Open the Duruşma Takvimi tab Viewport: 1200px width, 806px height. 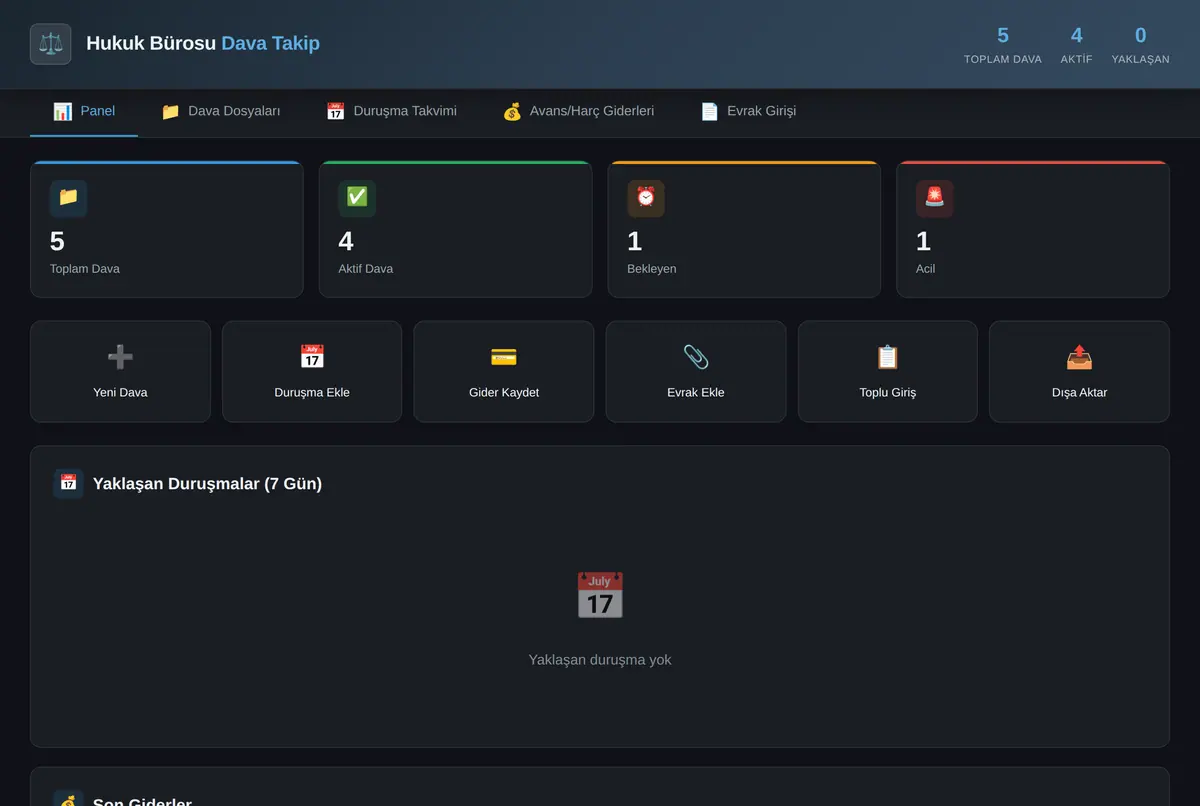(x=391, y=111)
